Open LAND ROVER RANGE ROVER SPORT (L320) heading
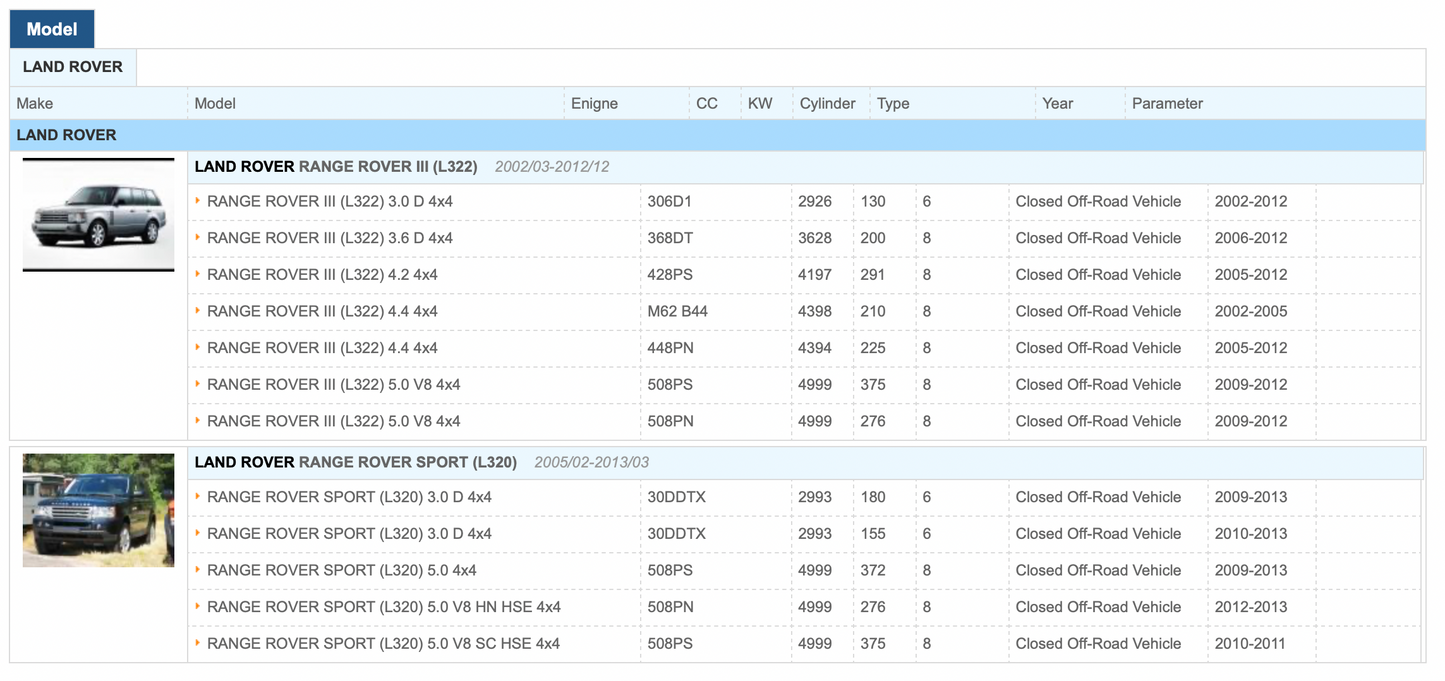Viewport: 1445px width, 681px height. point(356,462)
